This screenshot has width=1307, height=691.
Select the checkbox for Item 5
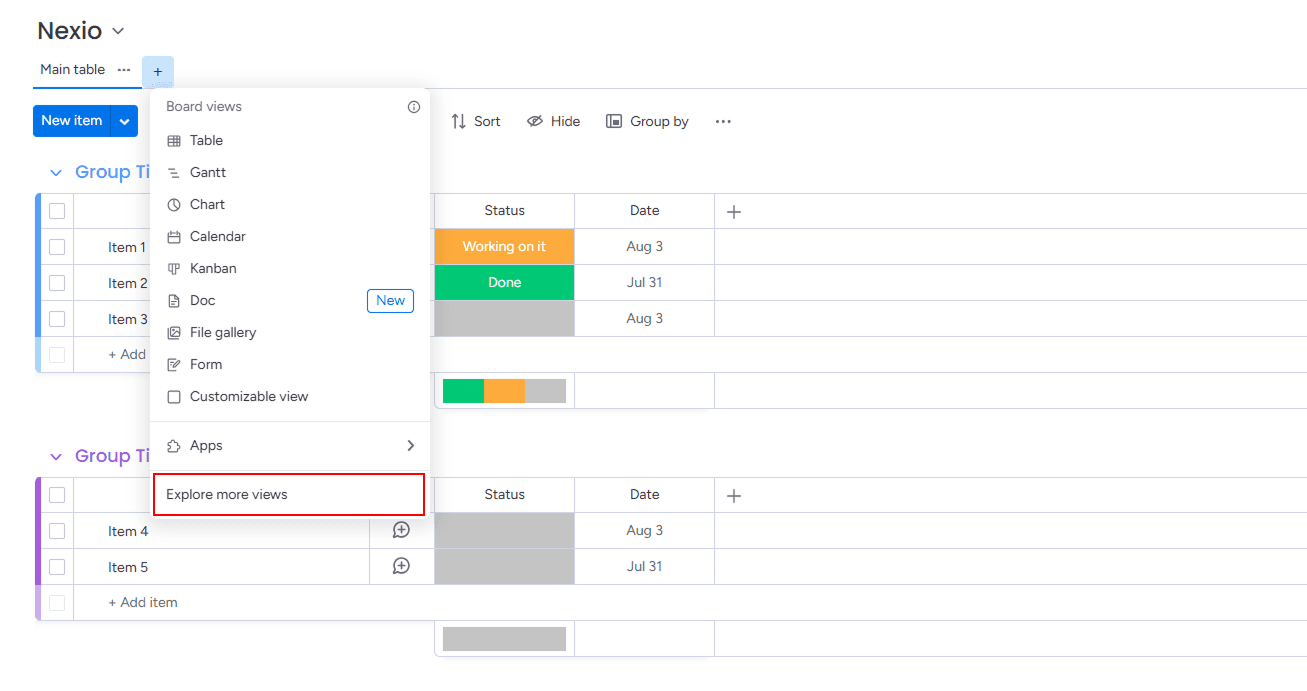point(57,566)
